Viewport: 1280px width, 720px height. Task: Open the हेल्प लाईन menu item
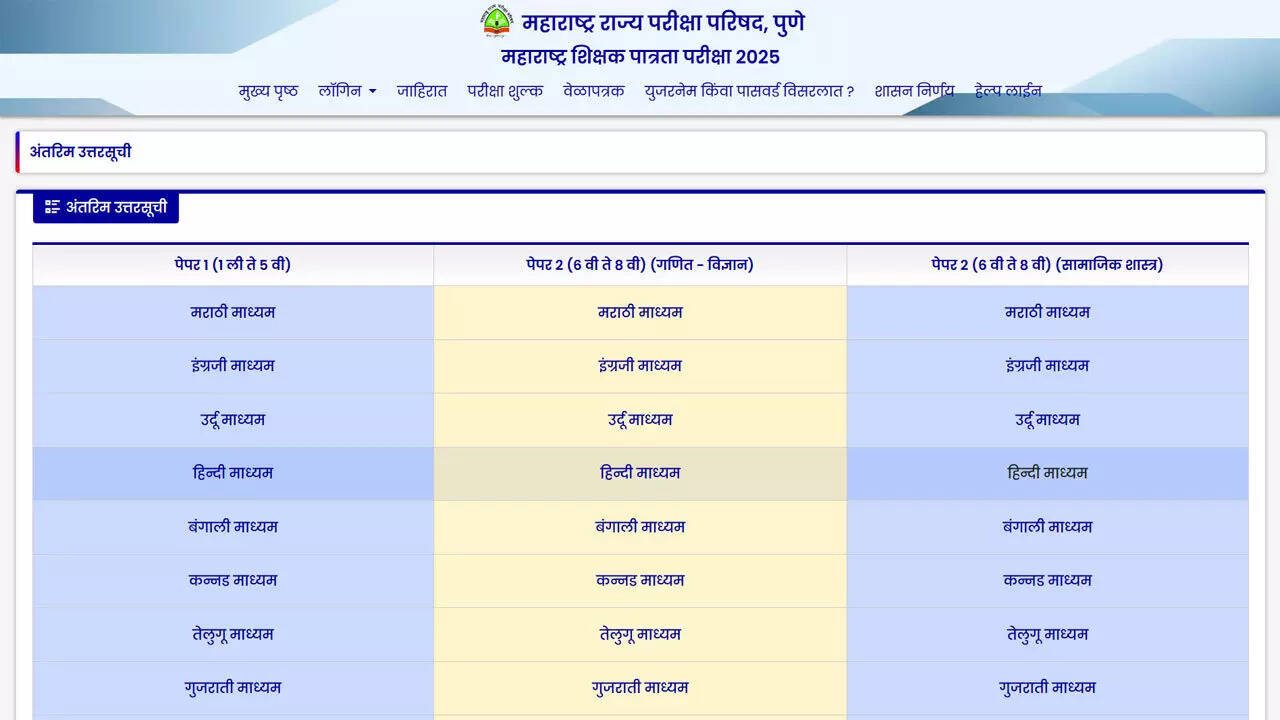click(x=1008, y=91)
